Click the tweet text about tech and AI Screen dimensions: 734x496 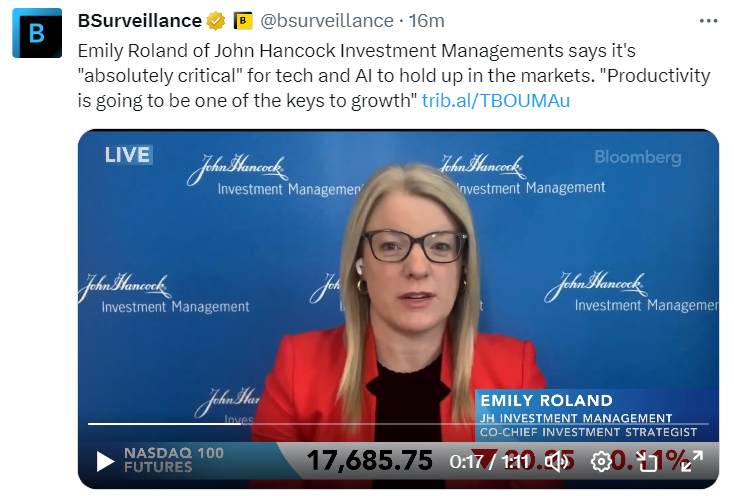tap(394, 75)
